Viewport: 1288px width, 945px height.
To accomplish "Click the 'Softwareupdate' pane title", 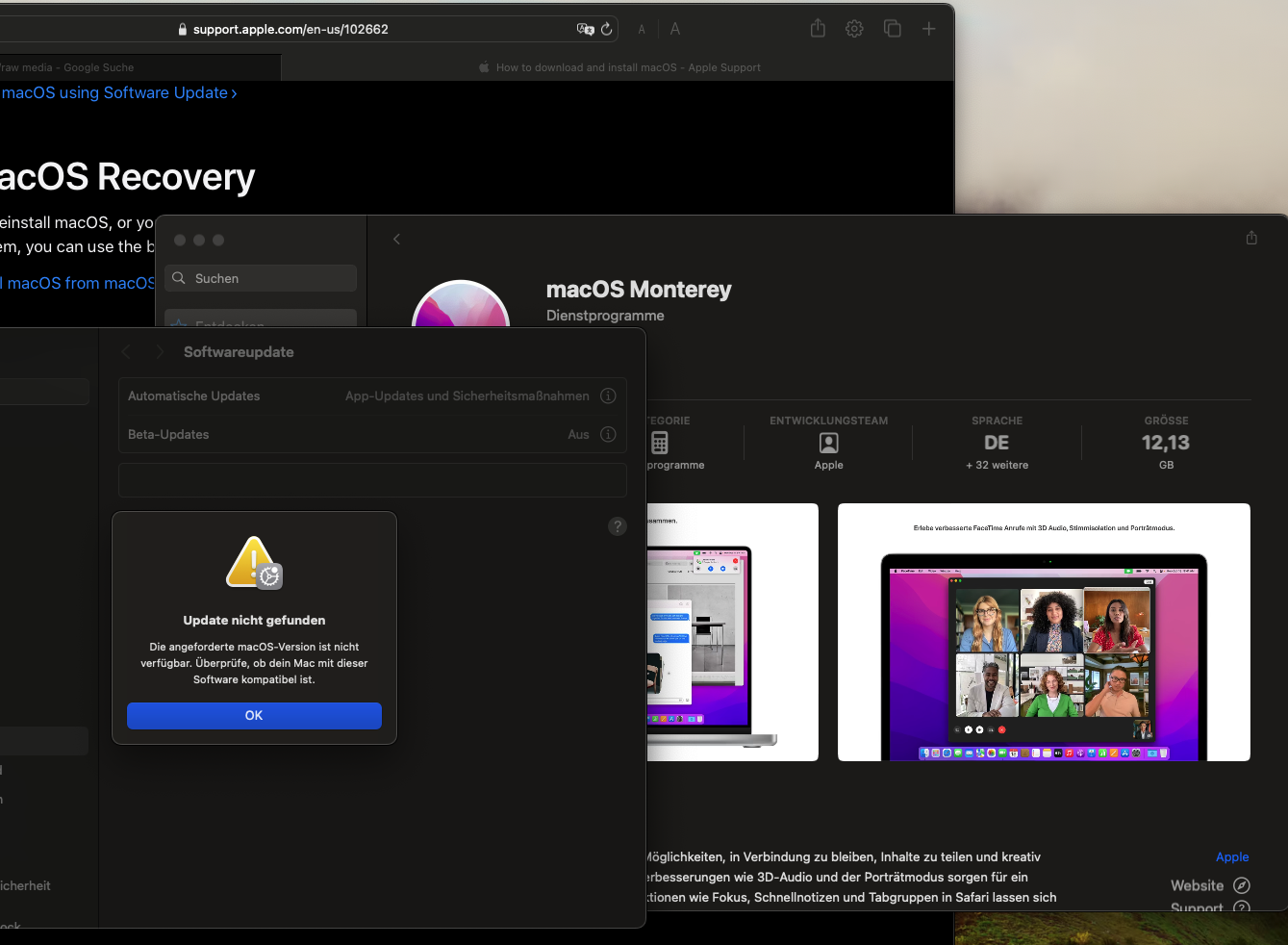I will pos(239,352).
